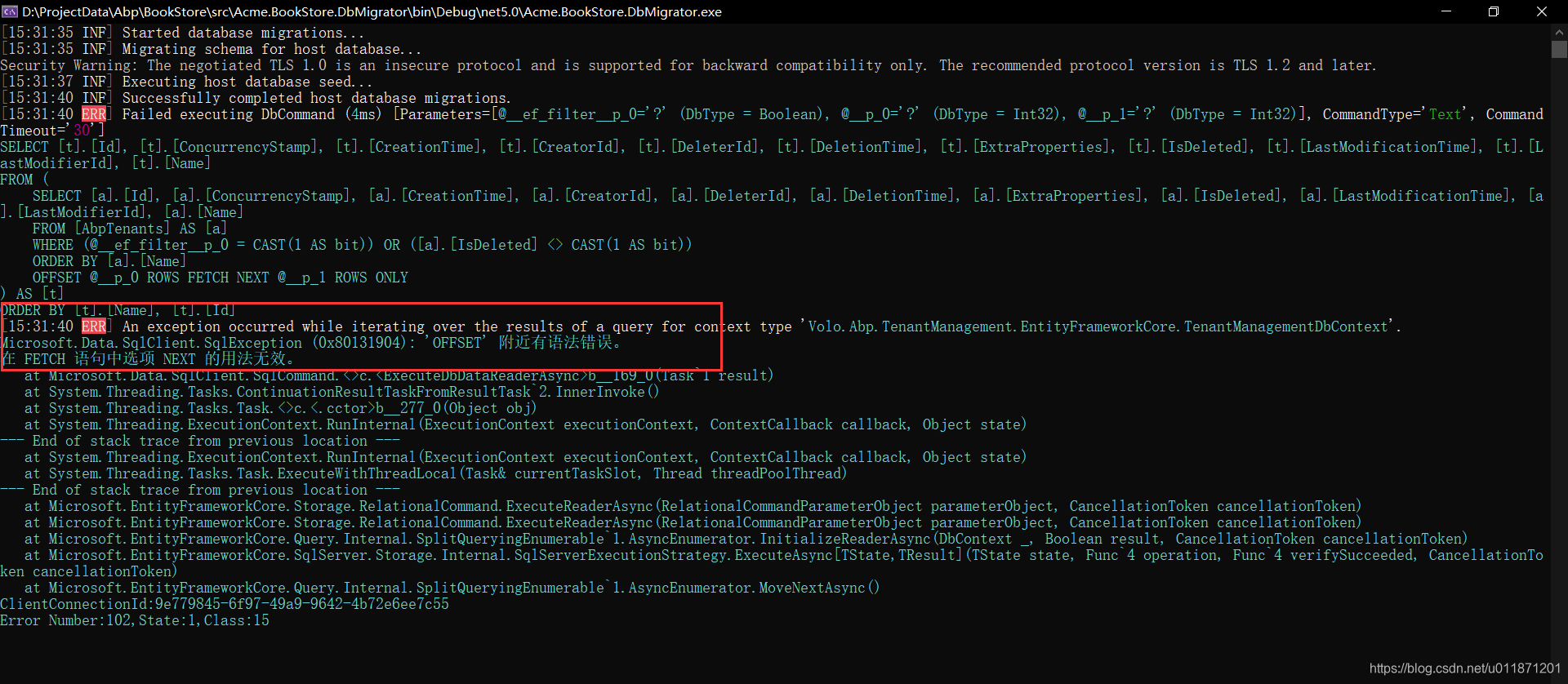Screen dimensions: 1568x684
Task: Click the 'Started database migrations...' line
Action: coord(183,33)
